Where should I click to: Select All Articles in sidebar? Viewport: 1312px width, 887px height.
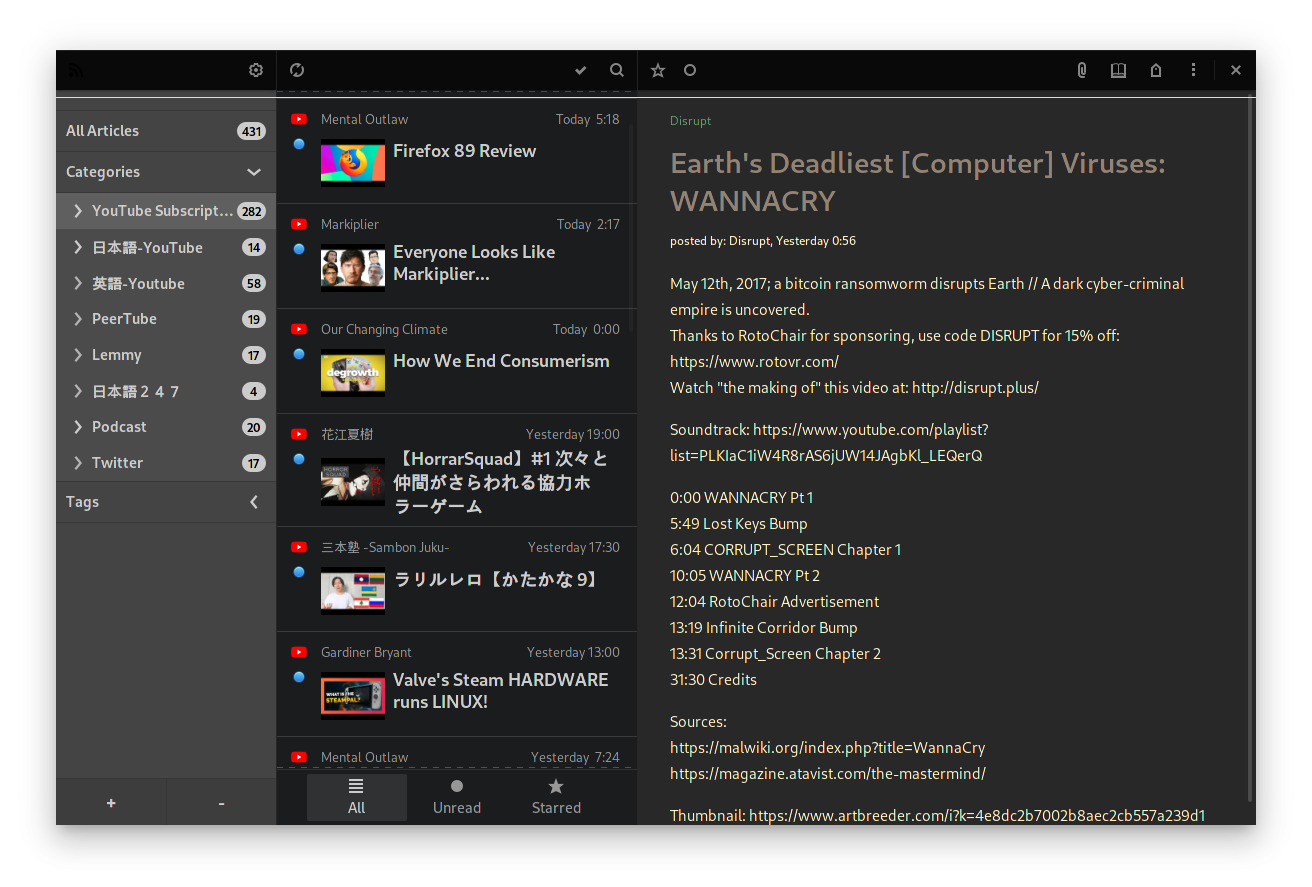point(165,131)
